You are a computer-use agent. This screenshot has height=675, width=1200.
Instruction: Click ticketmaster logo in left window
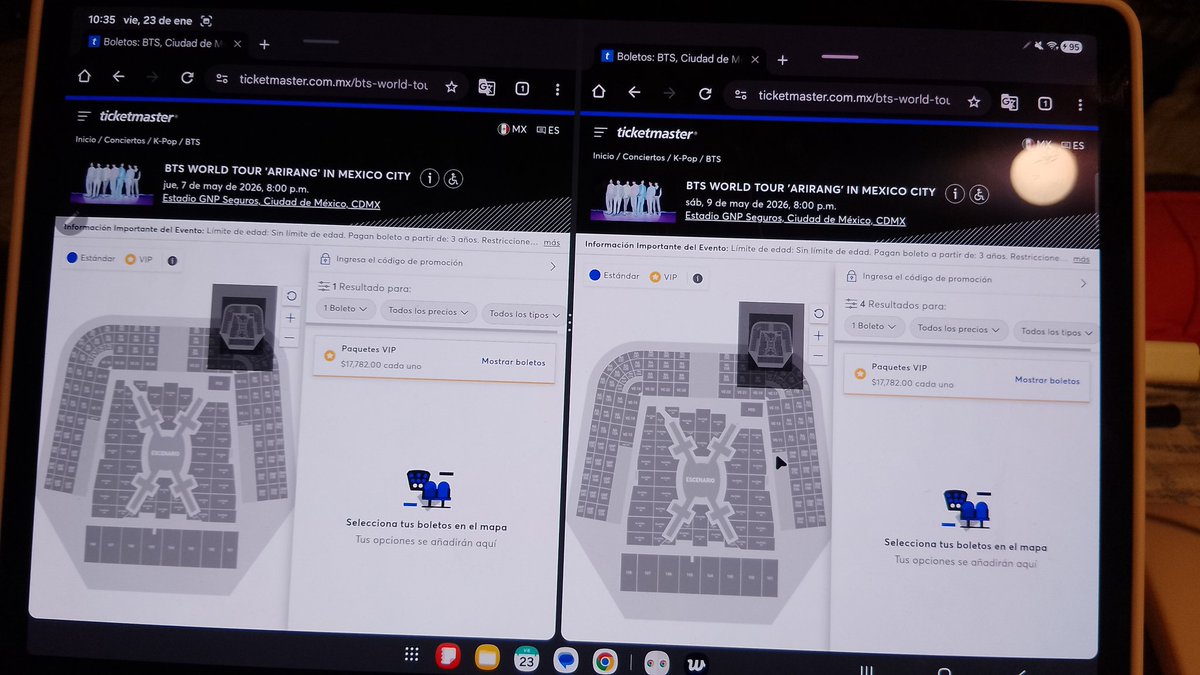138,117
